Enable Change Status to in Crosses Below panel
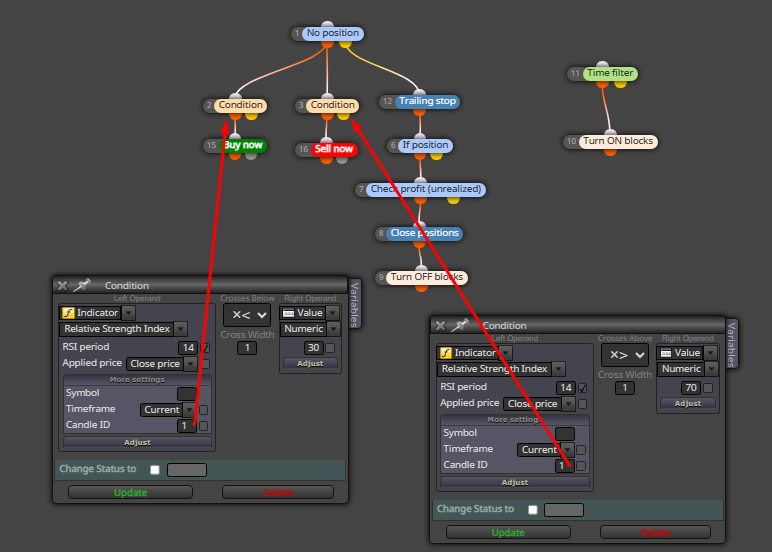 (155, 470)
